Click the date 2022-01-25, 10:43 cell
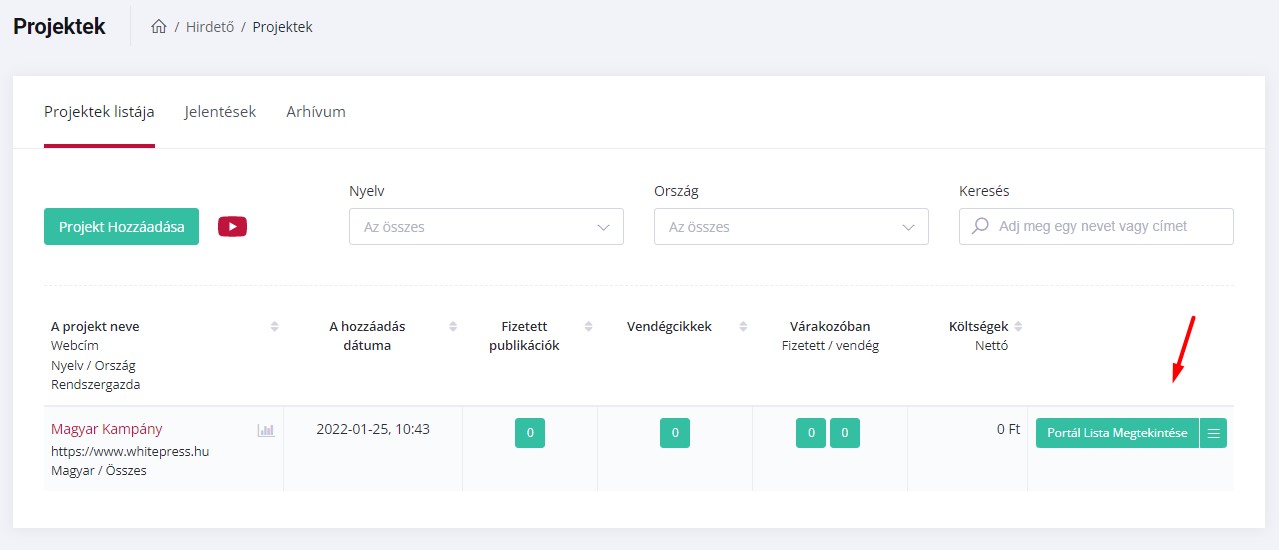Screen dimensions: 1279x550 (373, 429)
